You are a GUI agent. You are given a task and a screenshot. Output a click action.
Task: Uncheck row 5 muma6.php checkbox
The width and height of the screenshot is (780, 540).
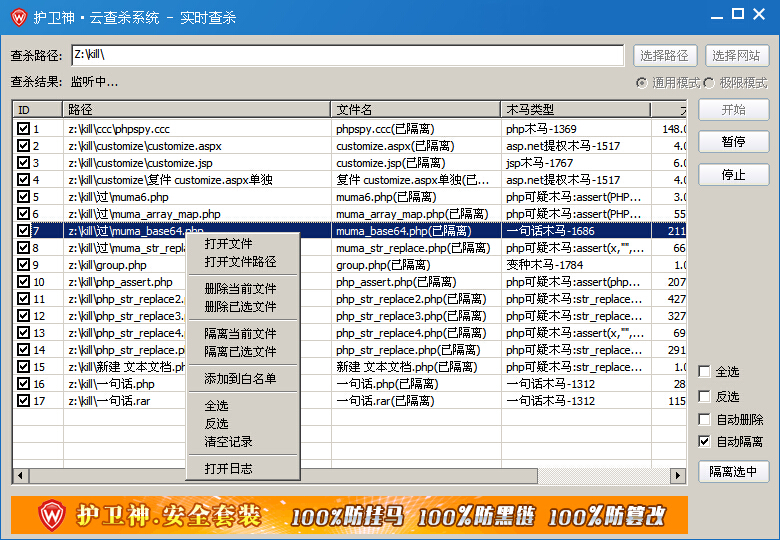[x=23, y=196]
